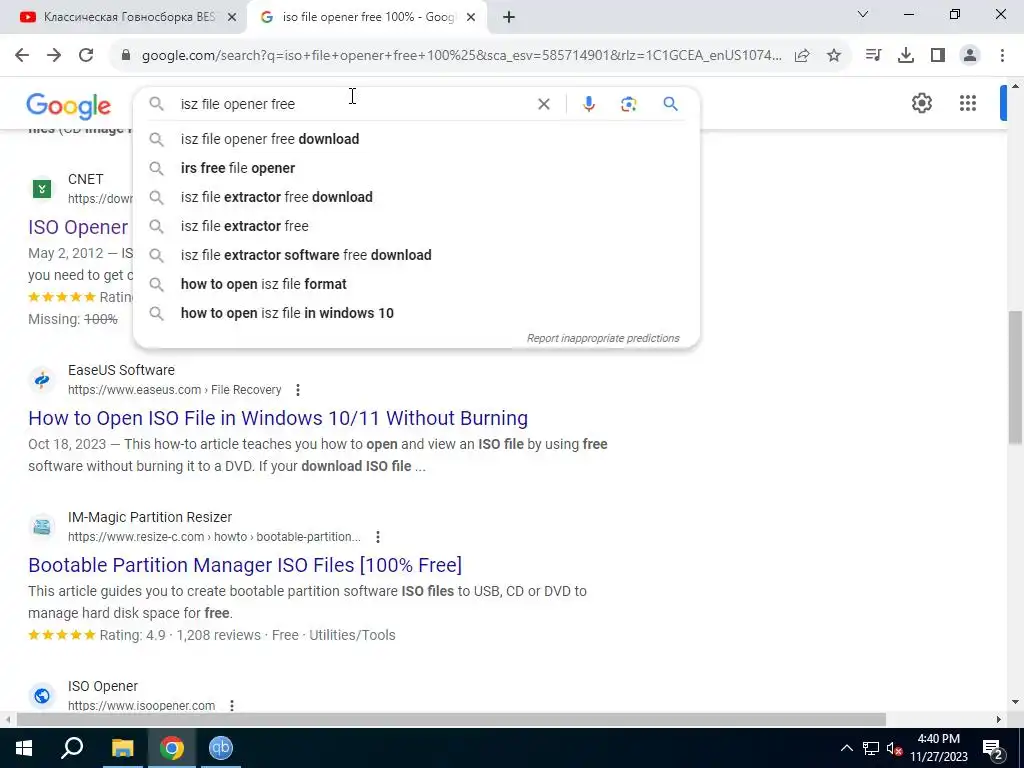This screenshot has width=1024, height=768.
Task: Open the three-dot options for EaseUS result
Action: 298,390
